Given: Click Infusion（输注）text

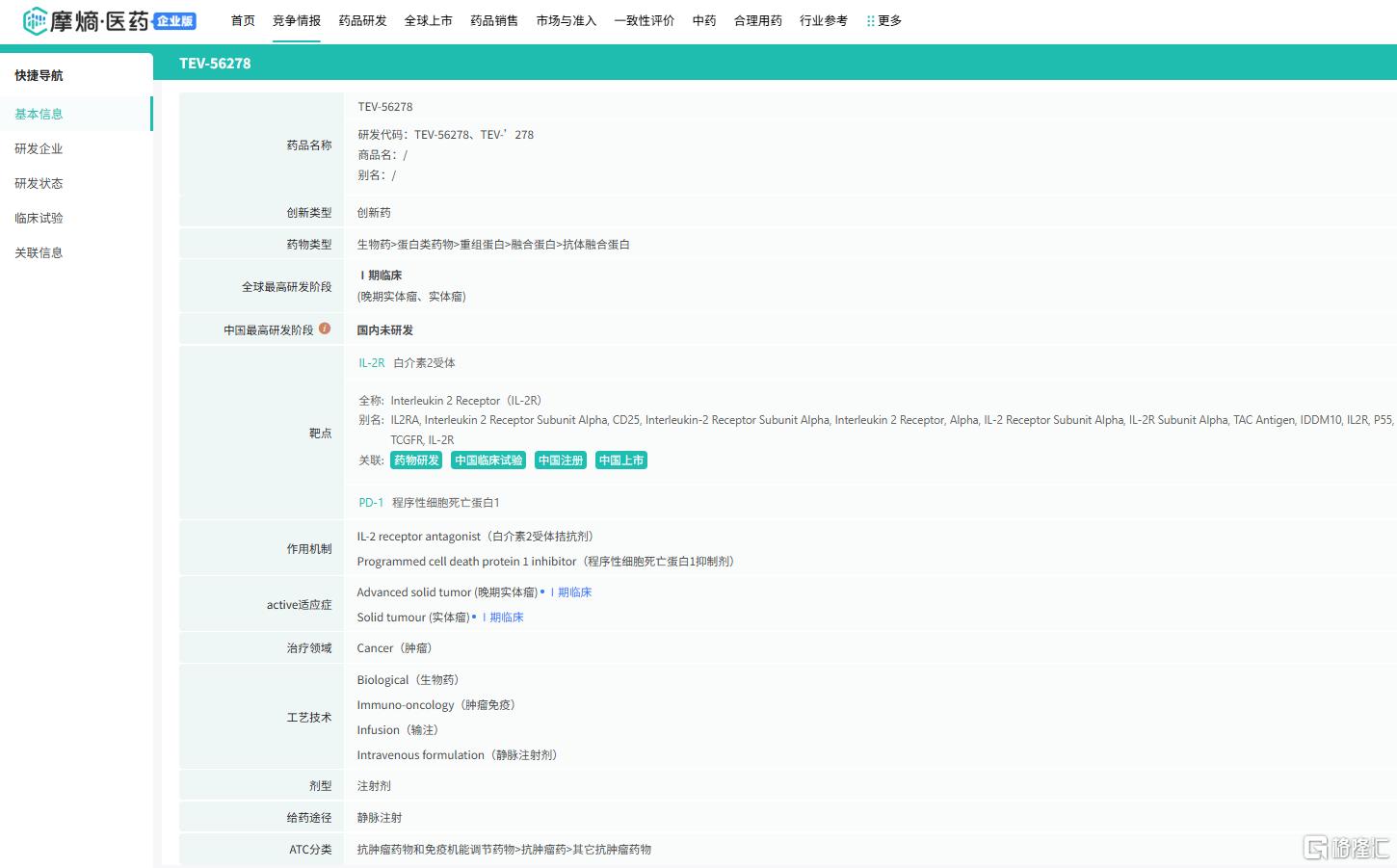Looking at the screenshot, I should (x=398, y=730).
